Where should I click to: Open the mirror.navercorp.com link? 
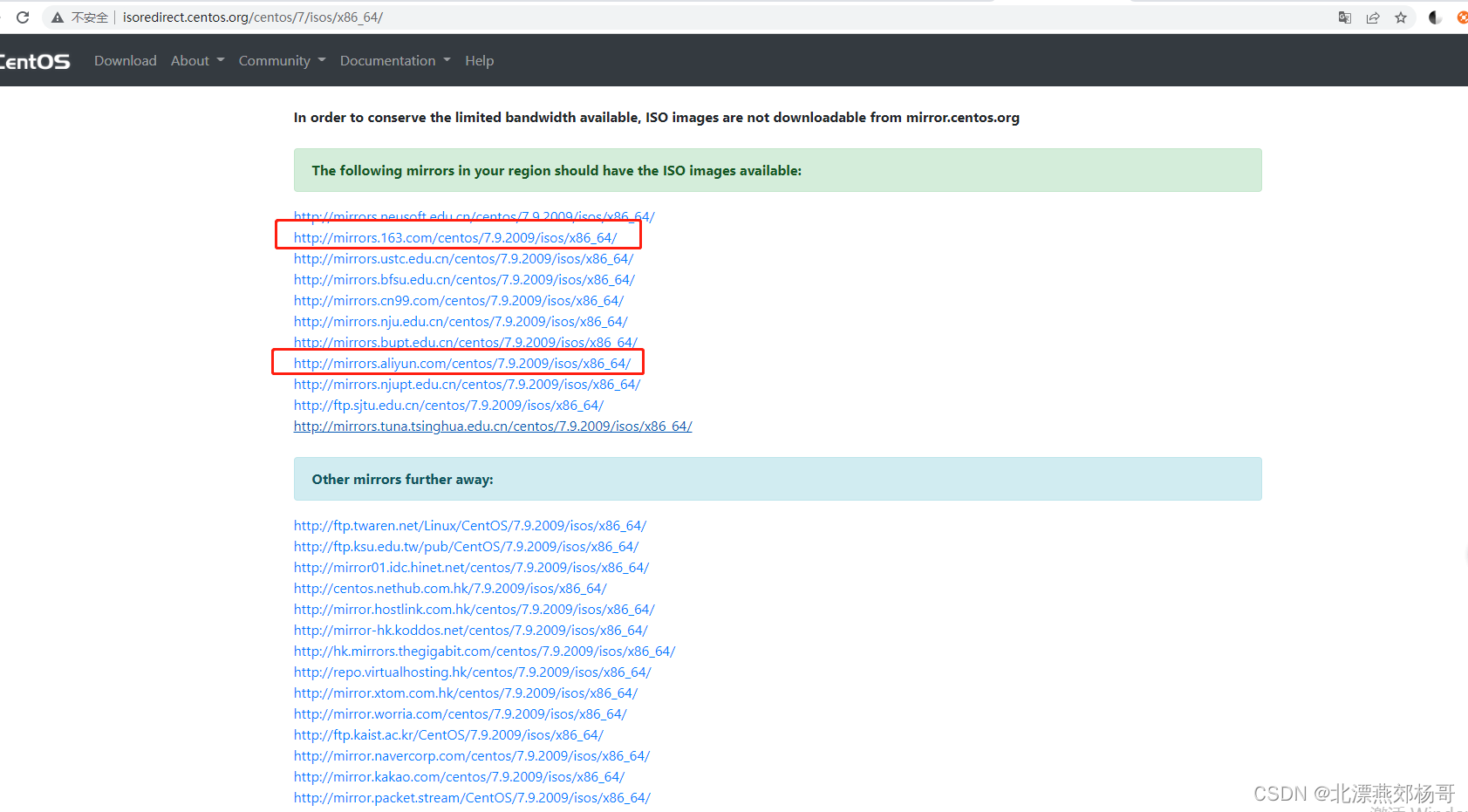pyautogui.click(x=472, y=755)
